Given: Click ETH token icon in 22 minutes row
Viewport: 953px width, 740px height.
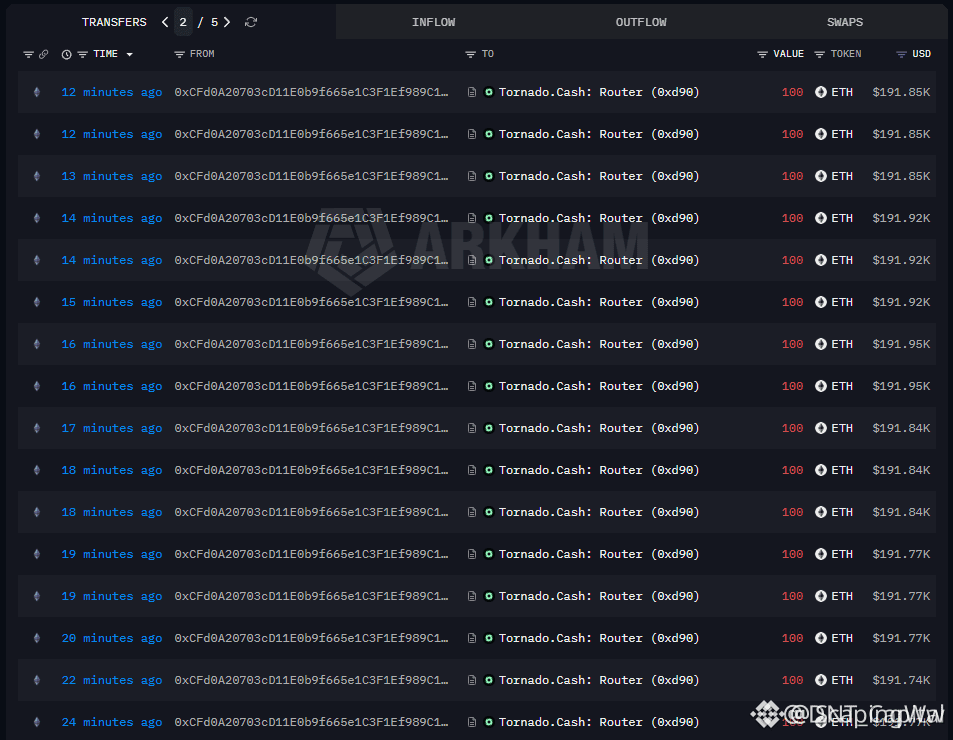Looking at the screenshot, I should [x=821, y=680].
